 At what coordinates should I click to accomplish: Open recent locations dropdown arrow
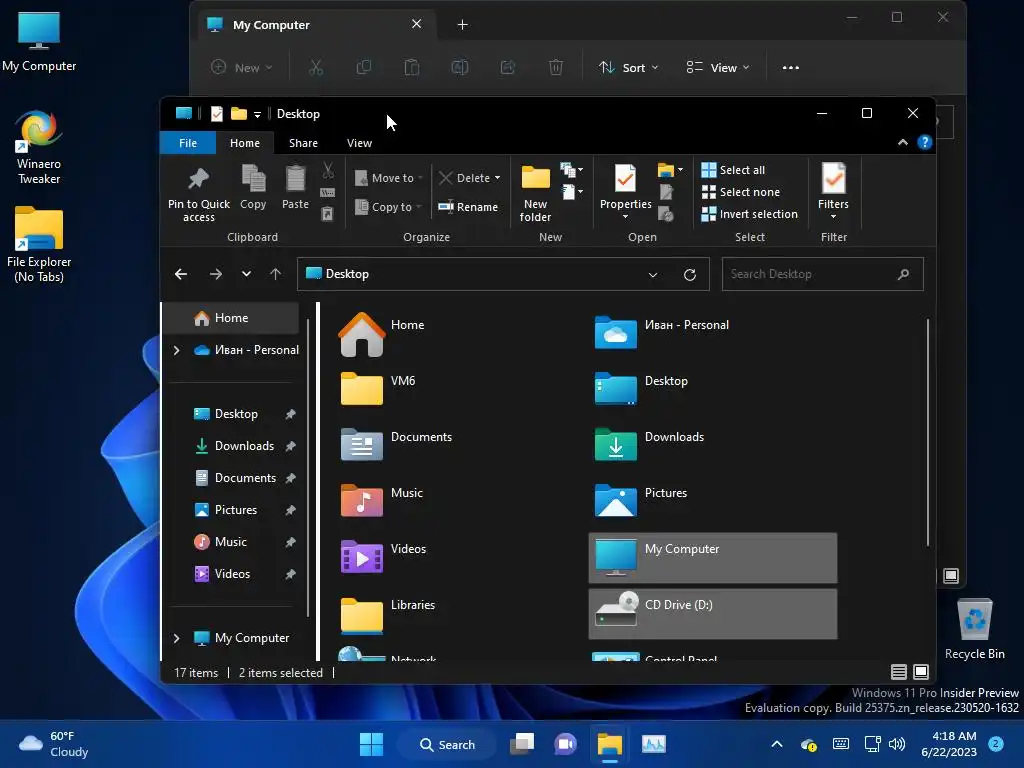(246, 274)
